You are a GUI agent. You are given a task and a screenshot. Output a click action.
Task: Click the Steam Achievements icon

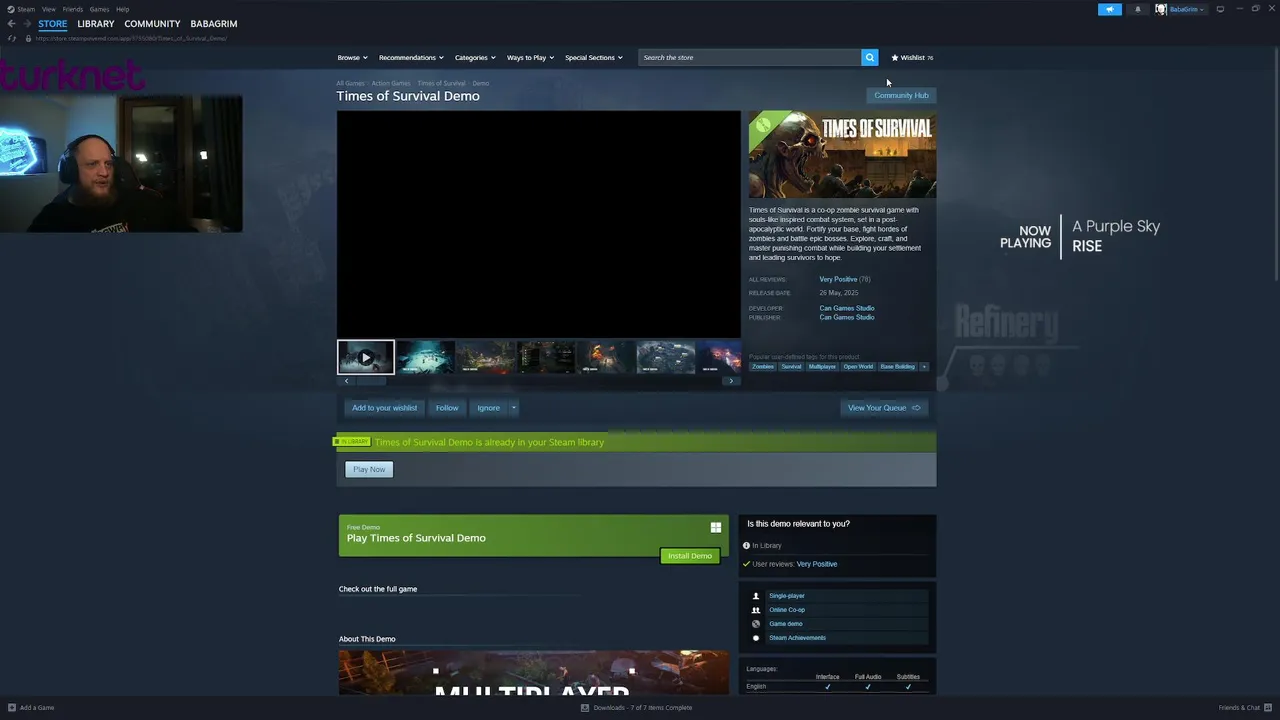pyautogui.click(x=755, y=638)
